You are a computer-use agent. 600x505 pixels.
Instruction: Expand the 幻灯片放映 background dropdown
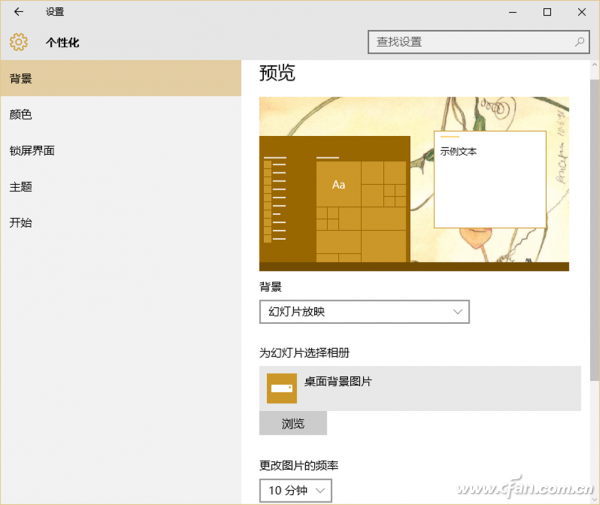click(x=364, y=312)
